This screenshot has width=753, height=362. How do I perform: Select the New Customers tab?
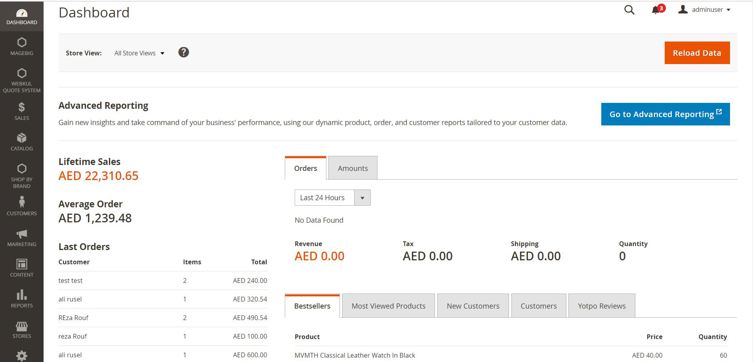(x=473, y=306)
